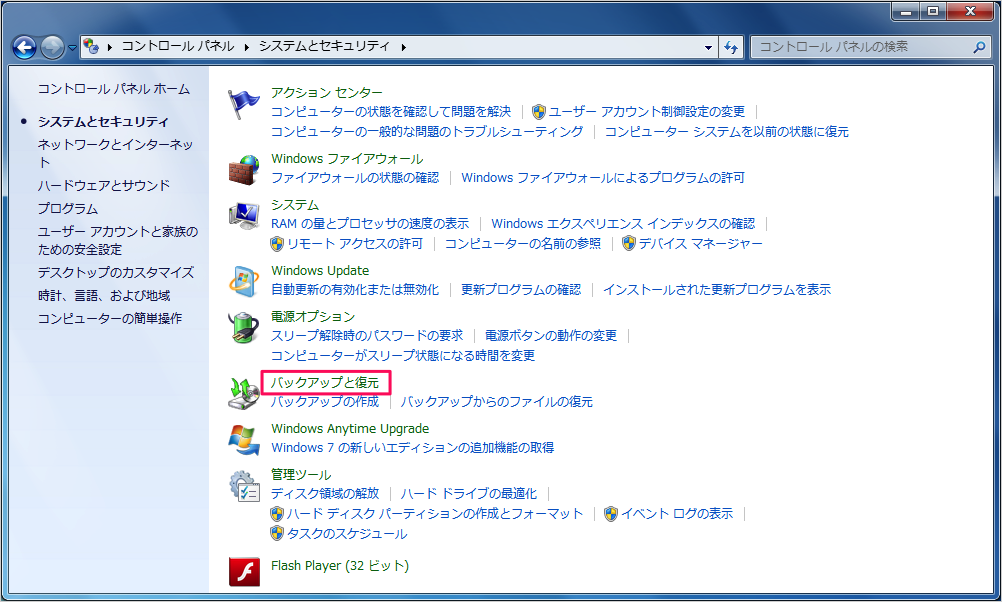Screen dimensions: 1002x602
Task: Click the Power Options battery icon
Action: coord(243,327)
